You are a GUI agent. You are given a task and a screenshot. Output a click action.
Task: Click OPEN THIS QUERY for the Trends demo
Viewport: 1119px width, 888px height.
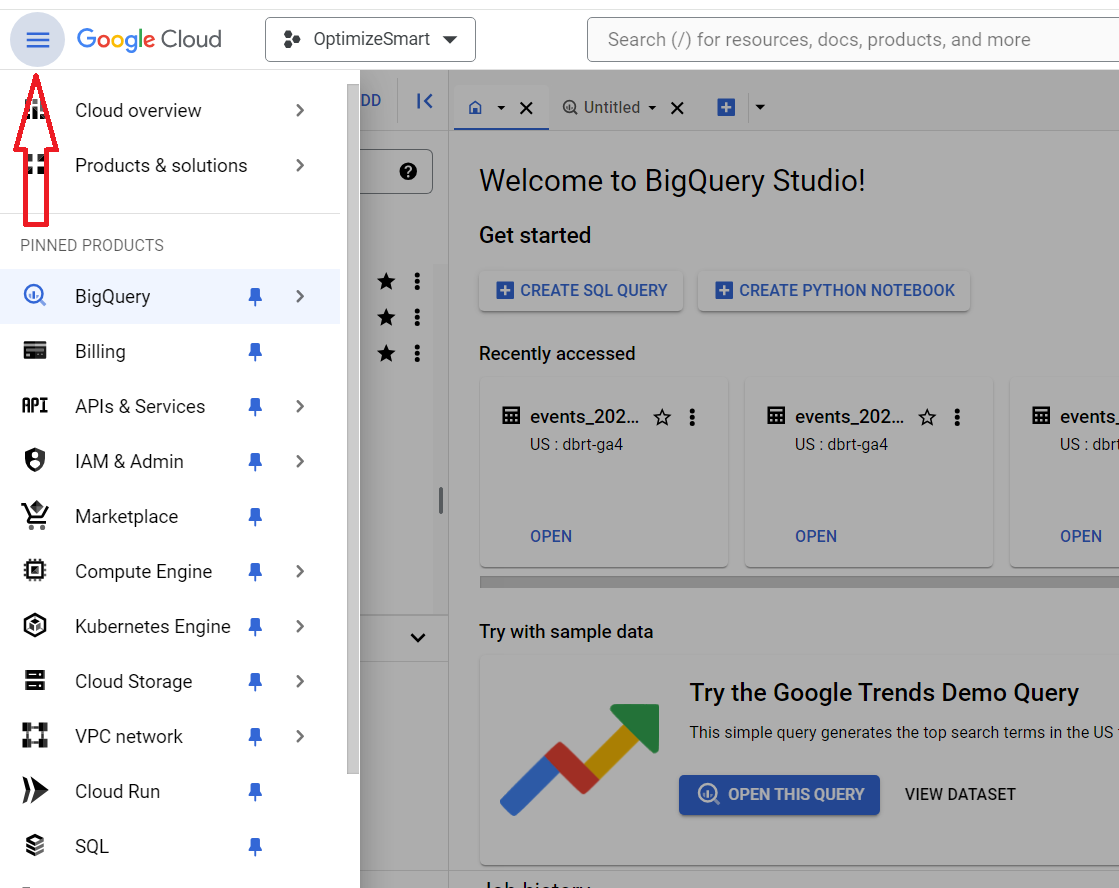coord(779,794)
